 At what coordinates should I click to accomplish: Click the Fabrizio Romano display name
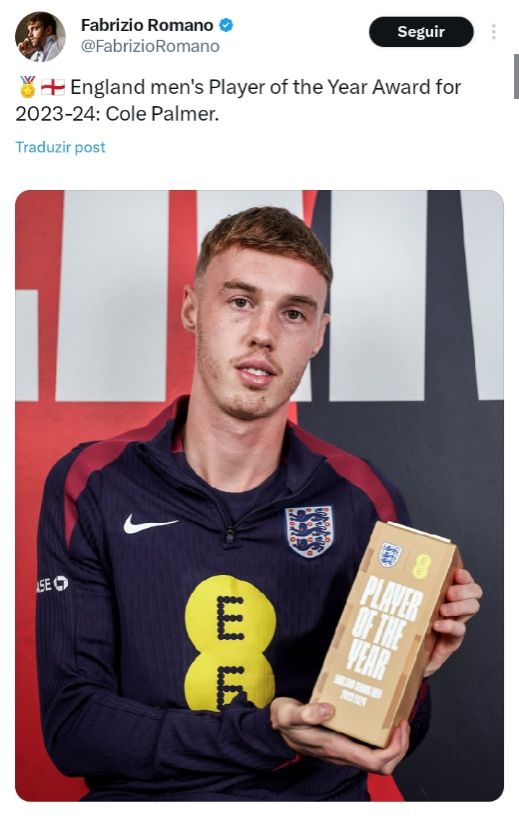click(147, 25)
